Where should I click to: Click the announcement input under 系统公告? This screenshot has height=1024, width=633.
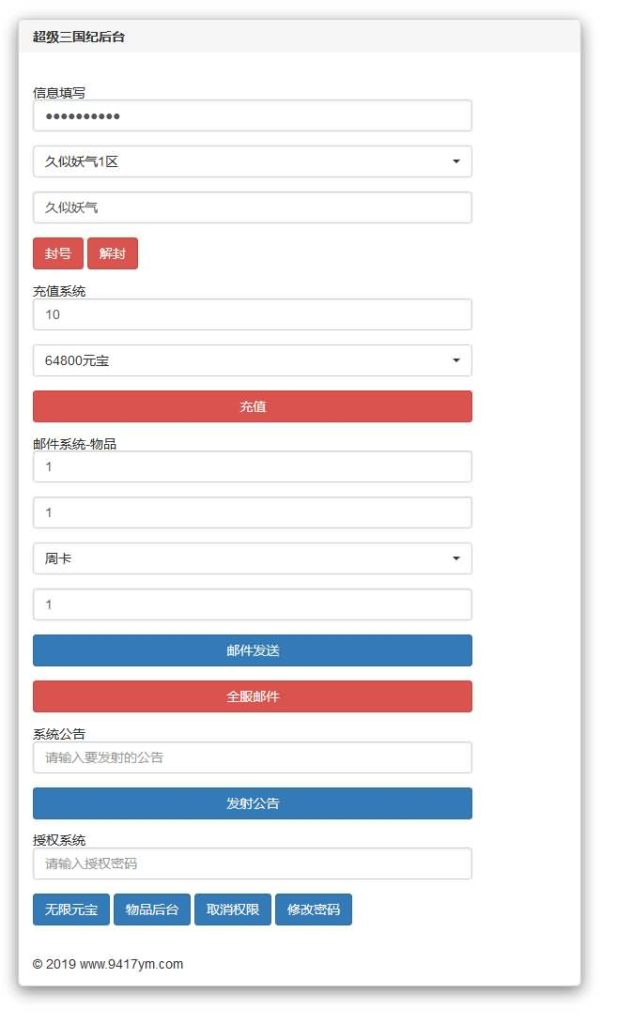252,757
